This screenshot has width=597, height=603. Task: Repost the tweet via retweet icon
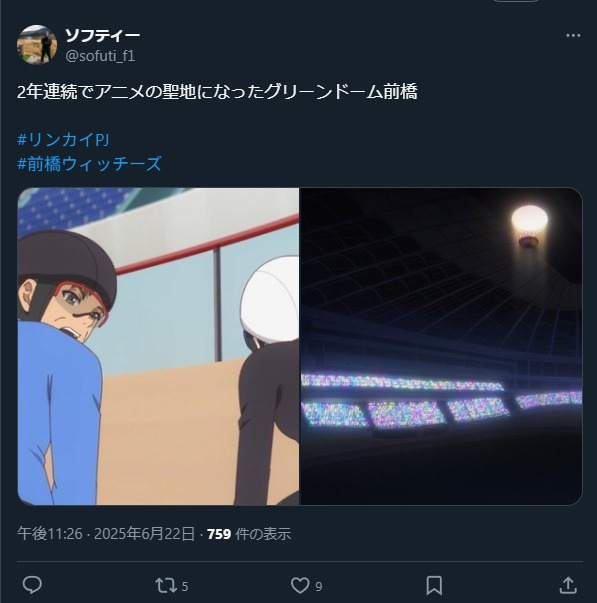click(x=166, y=586)
